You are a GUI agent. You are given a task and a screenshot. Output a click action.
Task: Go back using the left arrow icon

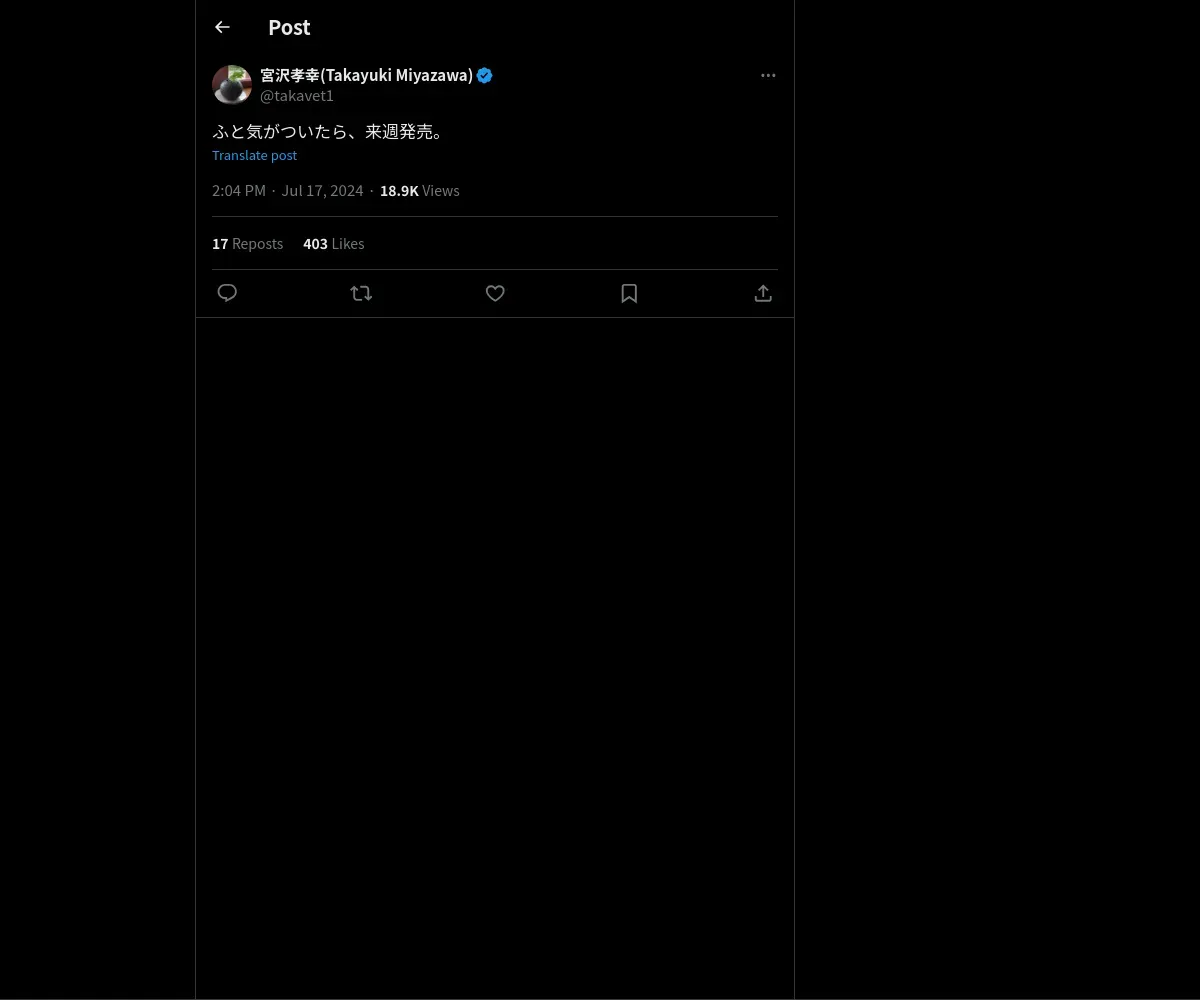(x=222, y=27)
